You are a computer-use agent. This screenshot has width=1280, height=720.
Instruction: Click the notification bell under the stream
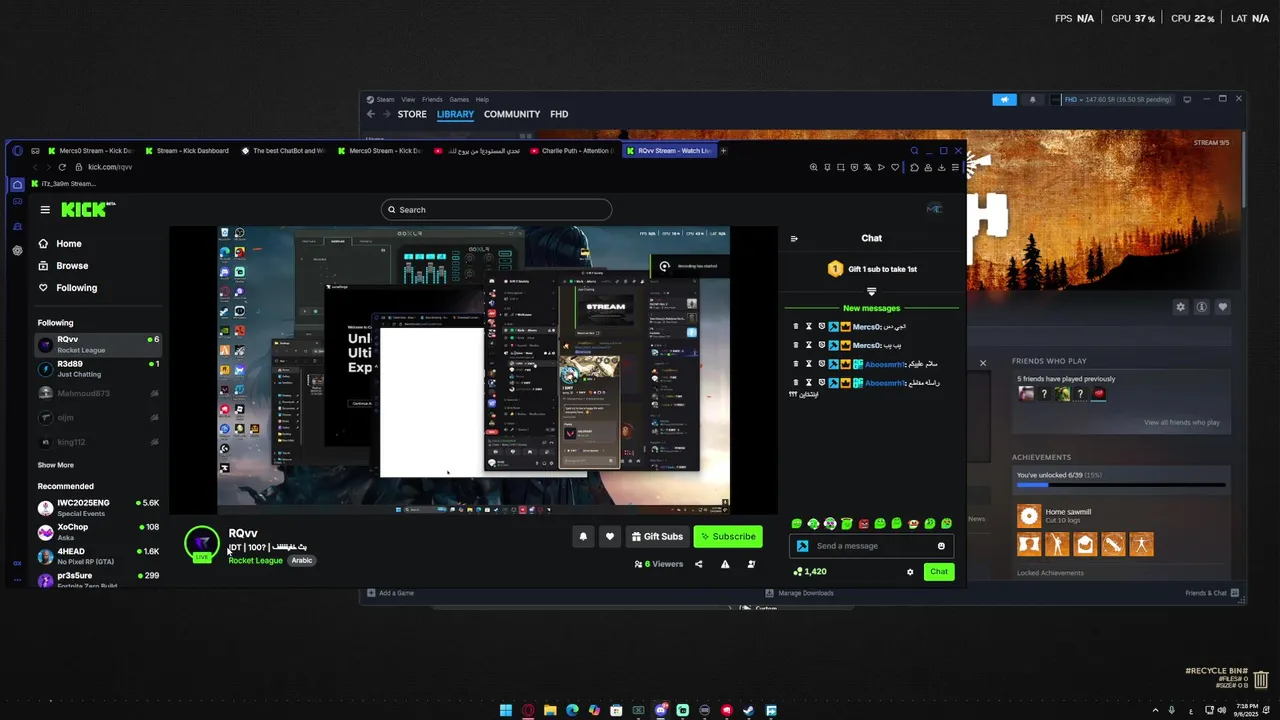[x=583, y=537]
